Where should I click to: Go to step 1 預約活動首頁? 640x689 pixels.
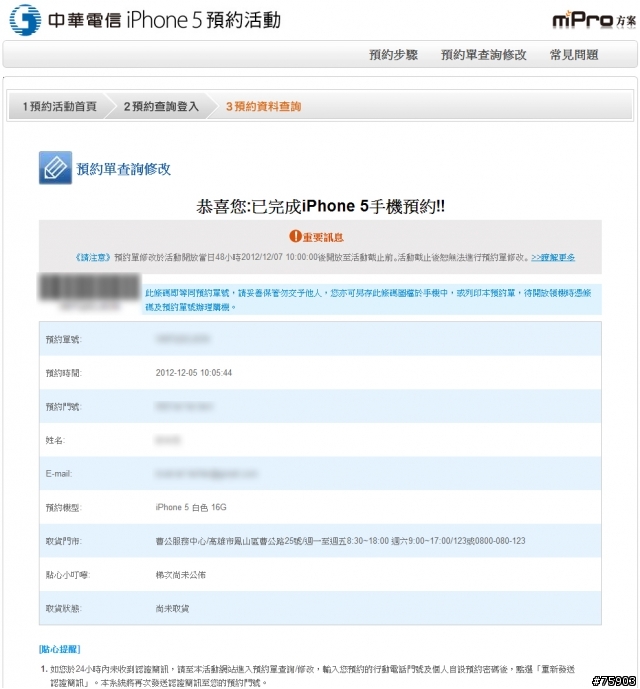59,106
